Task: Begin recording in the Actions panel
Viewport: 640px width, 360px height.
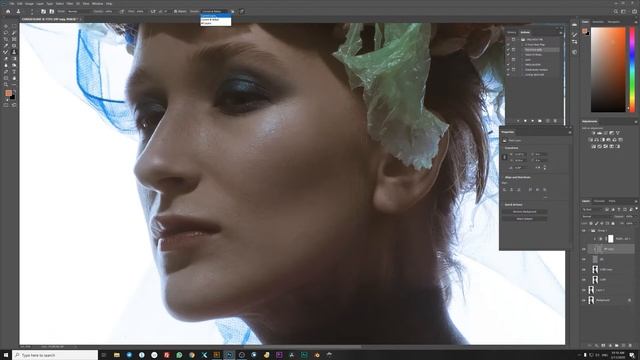Action: [x=525, y=121]
